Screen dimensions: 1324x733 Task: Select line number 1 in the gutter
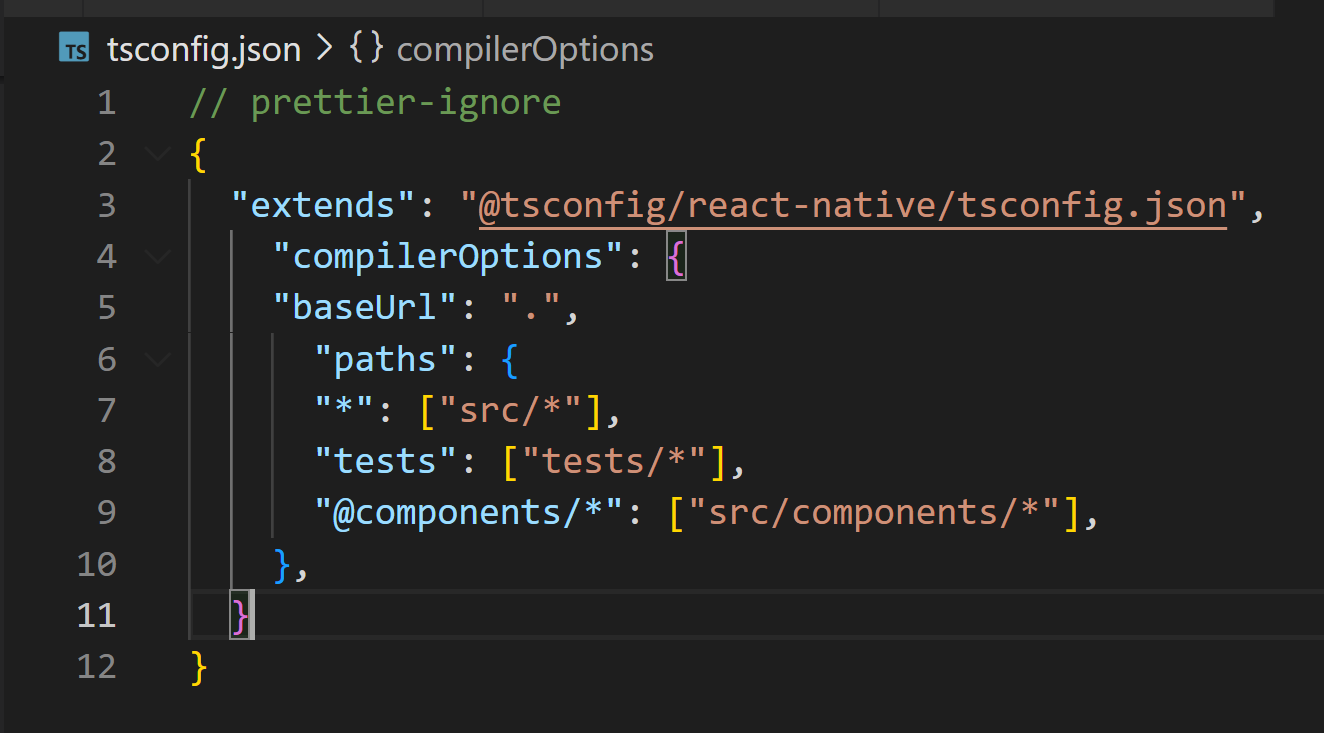[107, 101]
